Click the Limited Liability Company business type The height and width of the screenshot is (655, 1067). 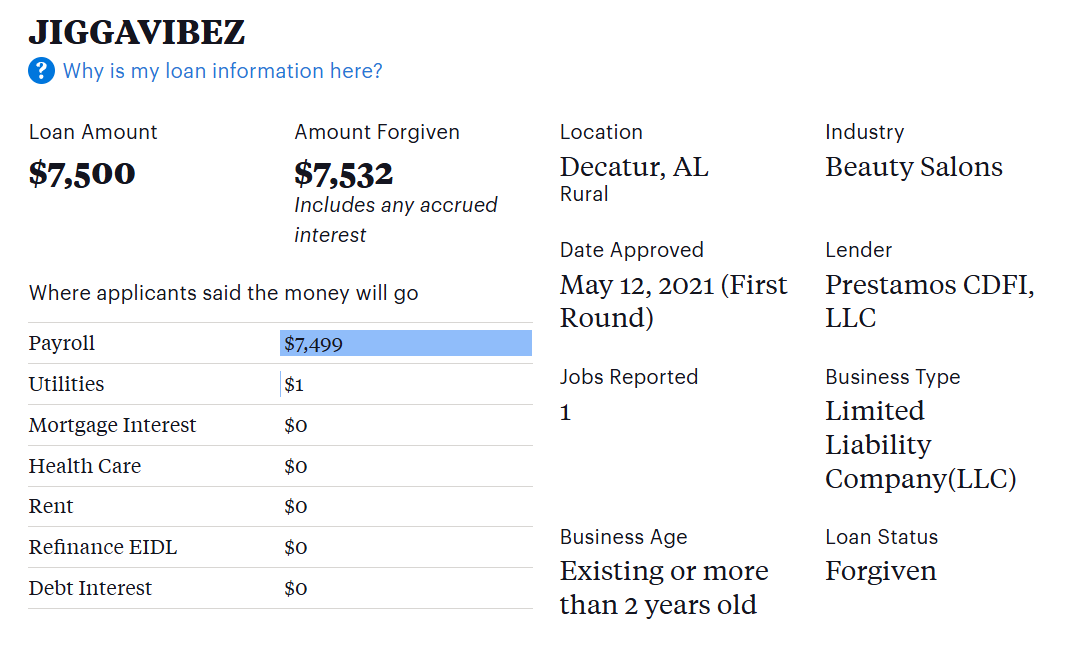pyautogui.click(x=919, y=445)
